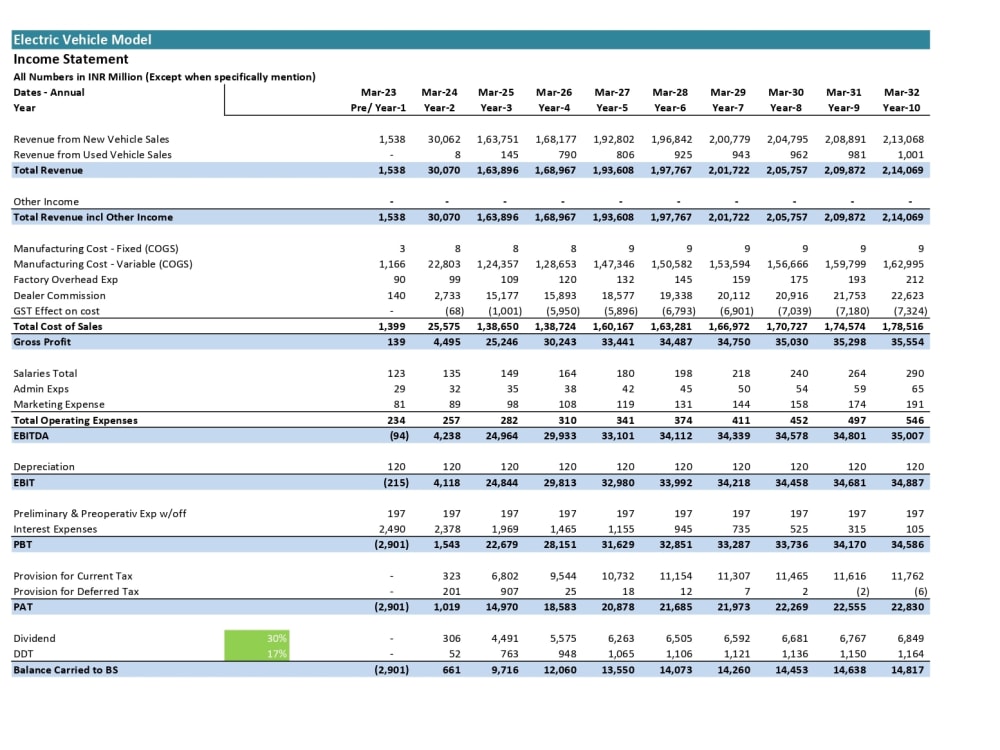This screenshot has height=750, width=1000.
Task: Click the Mar-32 column header
Action: tap(902, 92)
